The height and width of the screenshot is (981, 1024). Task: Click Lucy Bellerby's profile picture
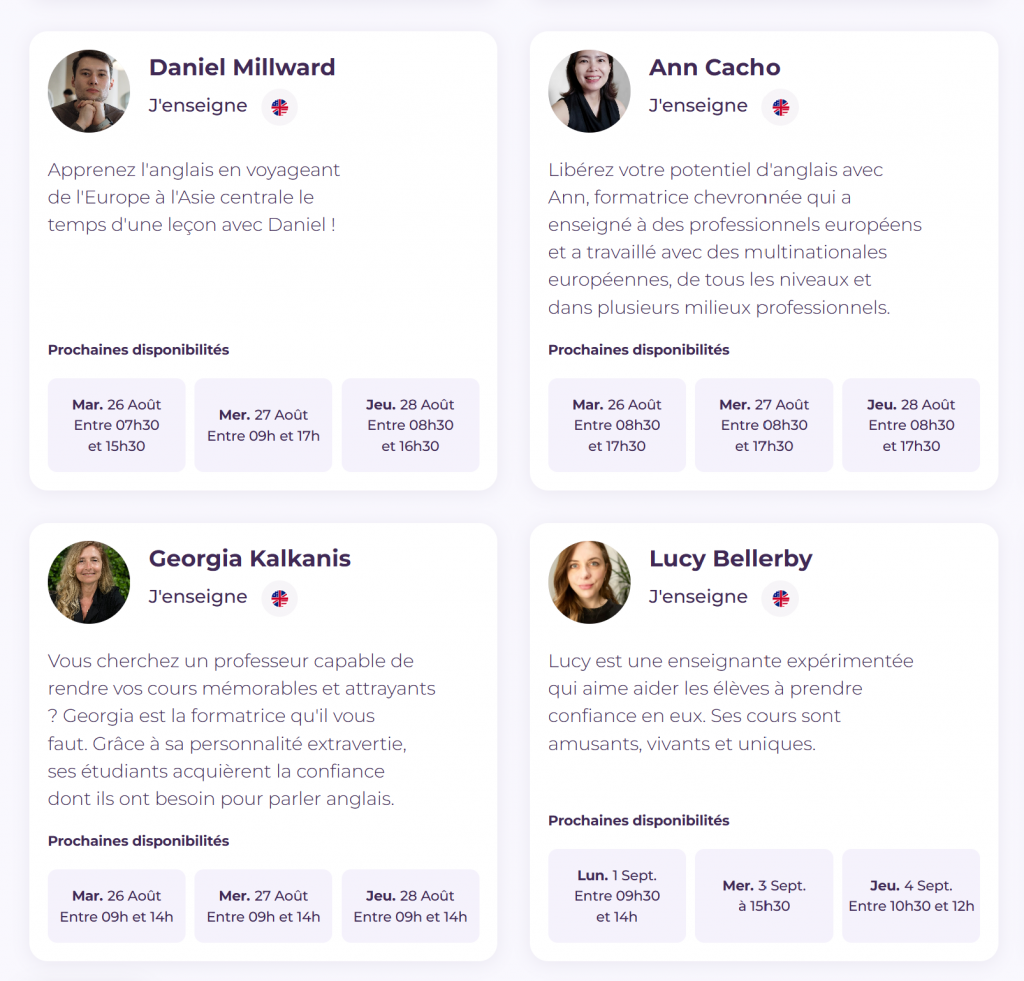coord(589,582)
